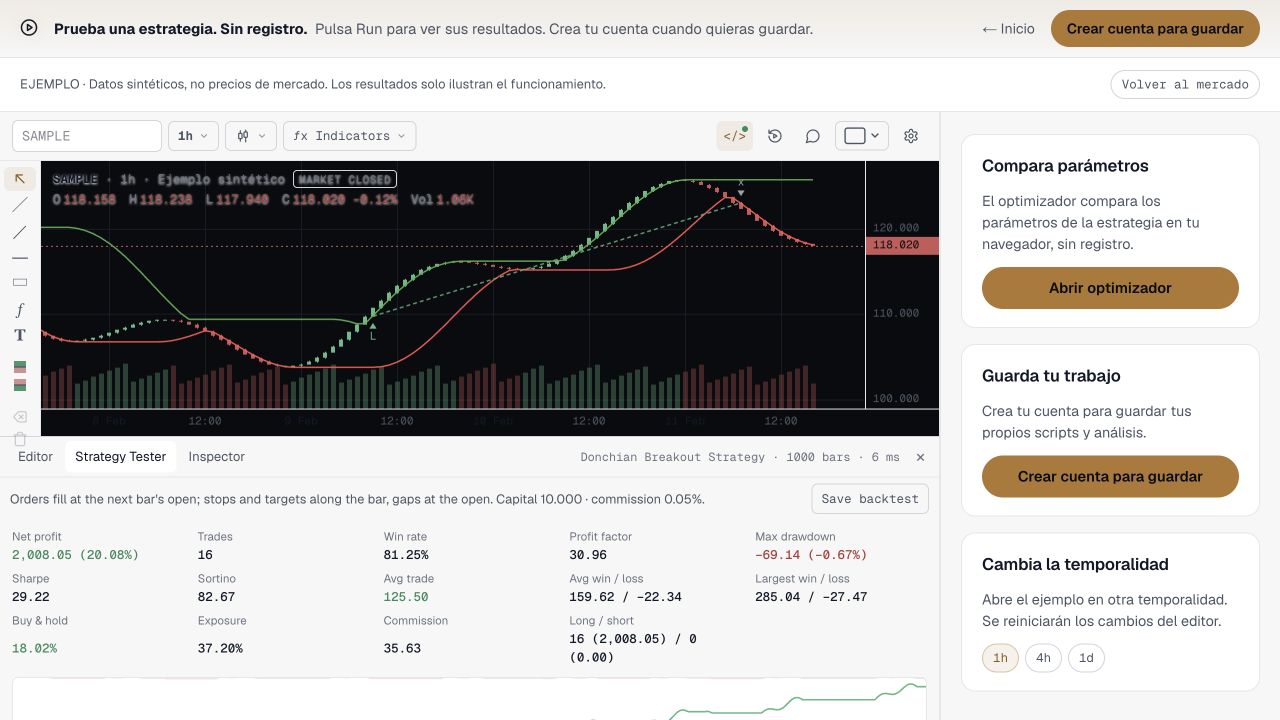Open the chart layout selector dropdown
Screen dimensions: 1280x720
[x=861, y=136]
